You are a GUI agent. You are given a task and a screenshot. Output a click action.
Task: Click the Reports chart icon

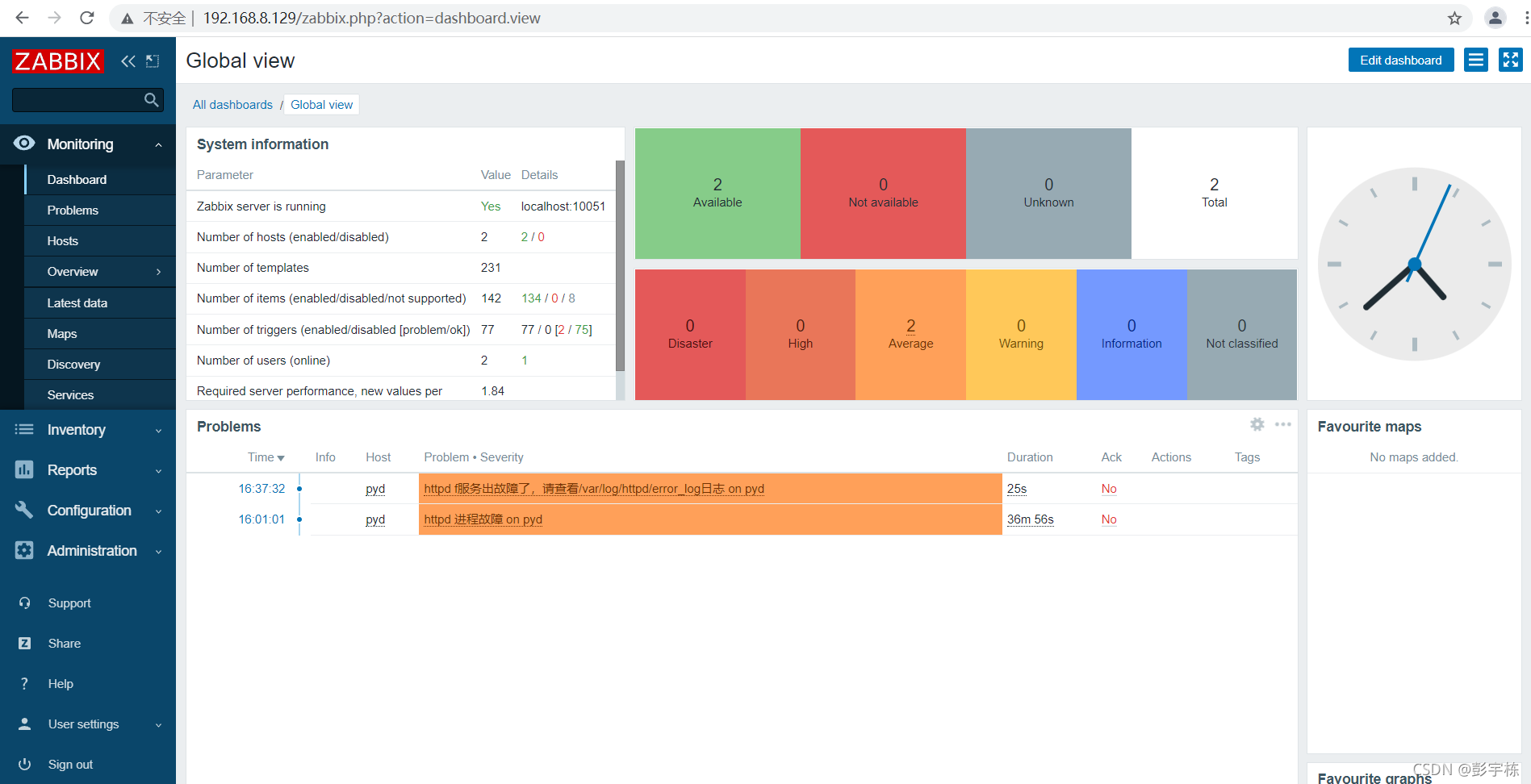(x=24, y=469)
